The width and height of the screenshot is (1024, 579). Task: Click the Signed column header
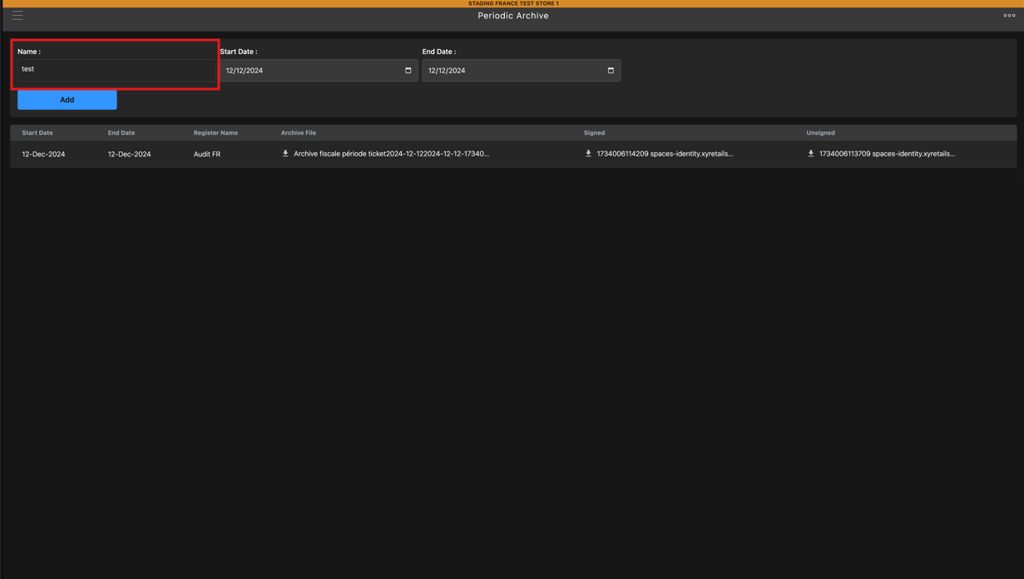tap(594, 133)
